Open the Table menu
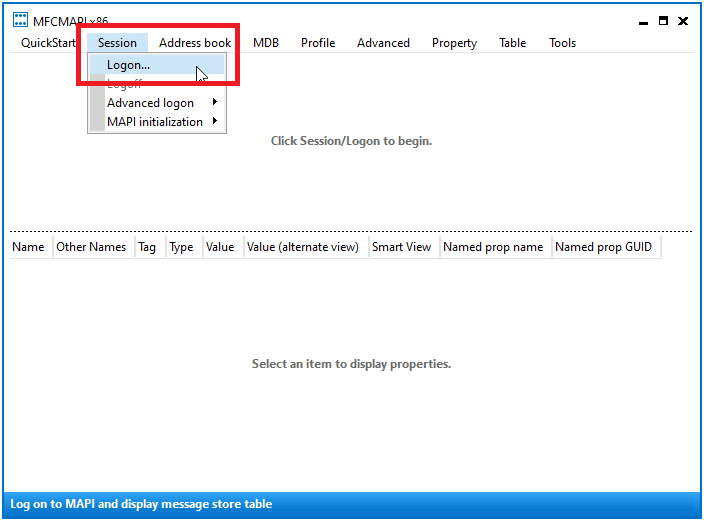 click(513, 43)
